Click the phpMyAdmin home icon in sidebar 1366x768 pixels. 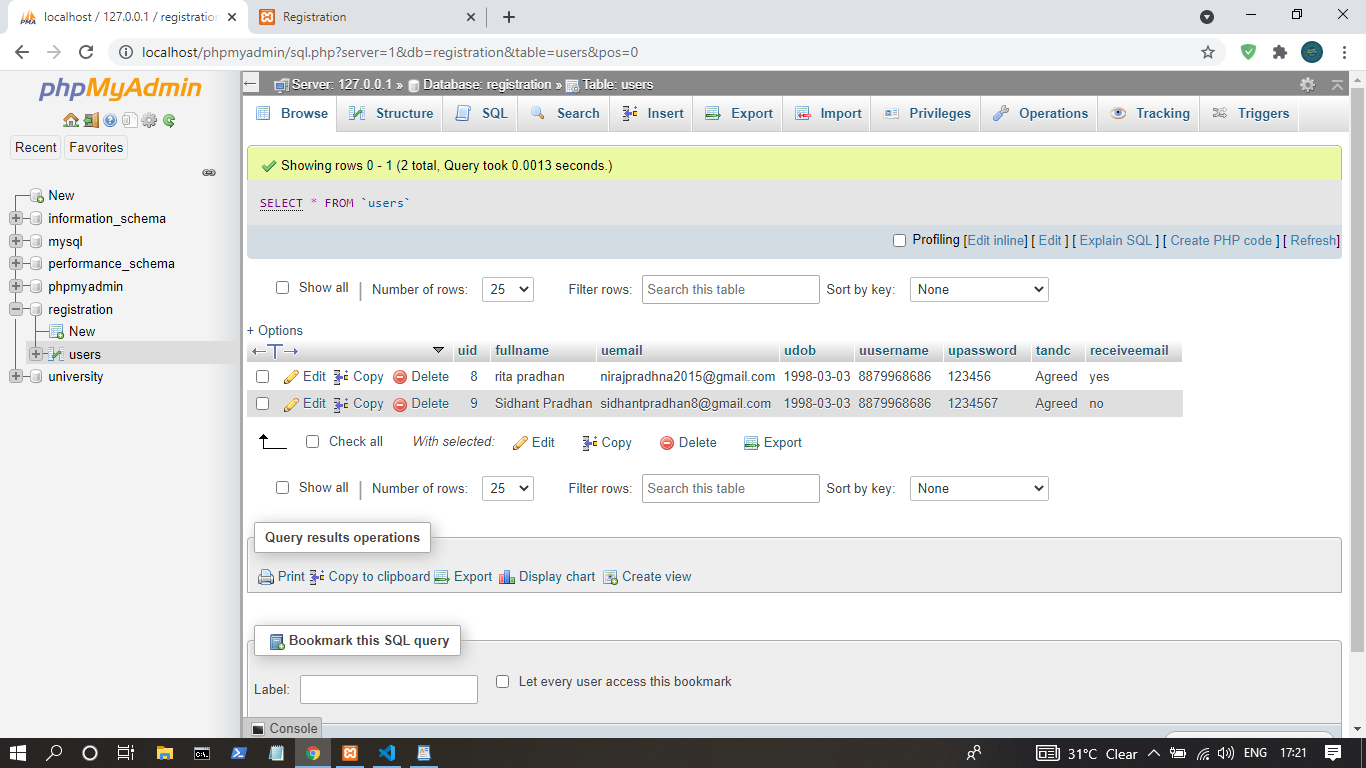(x=70, y=121)
